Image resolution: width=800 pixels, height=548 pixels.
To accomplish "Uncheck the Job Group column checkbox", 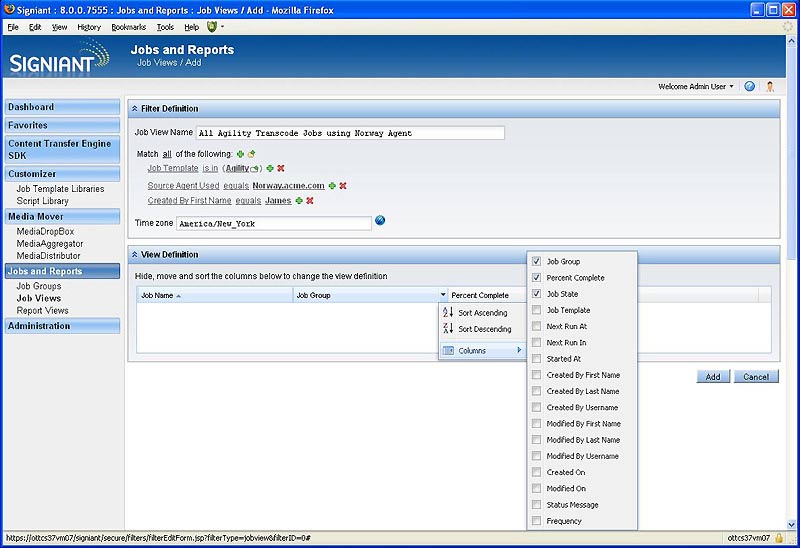I will coord(537,261).
